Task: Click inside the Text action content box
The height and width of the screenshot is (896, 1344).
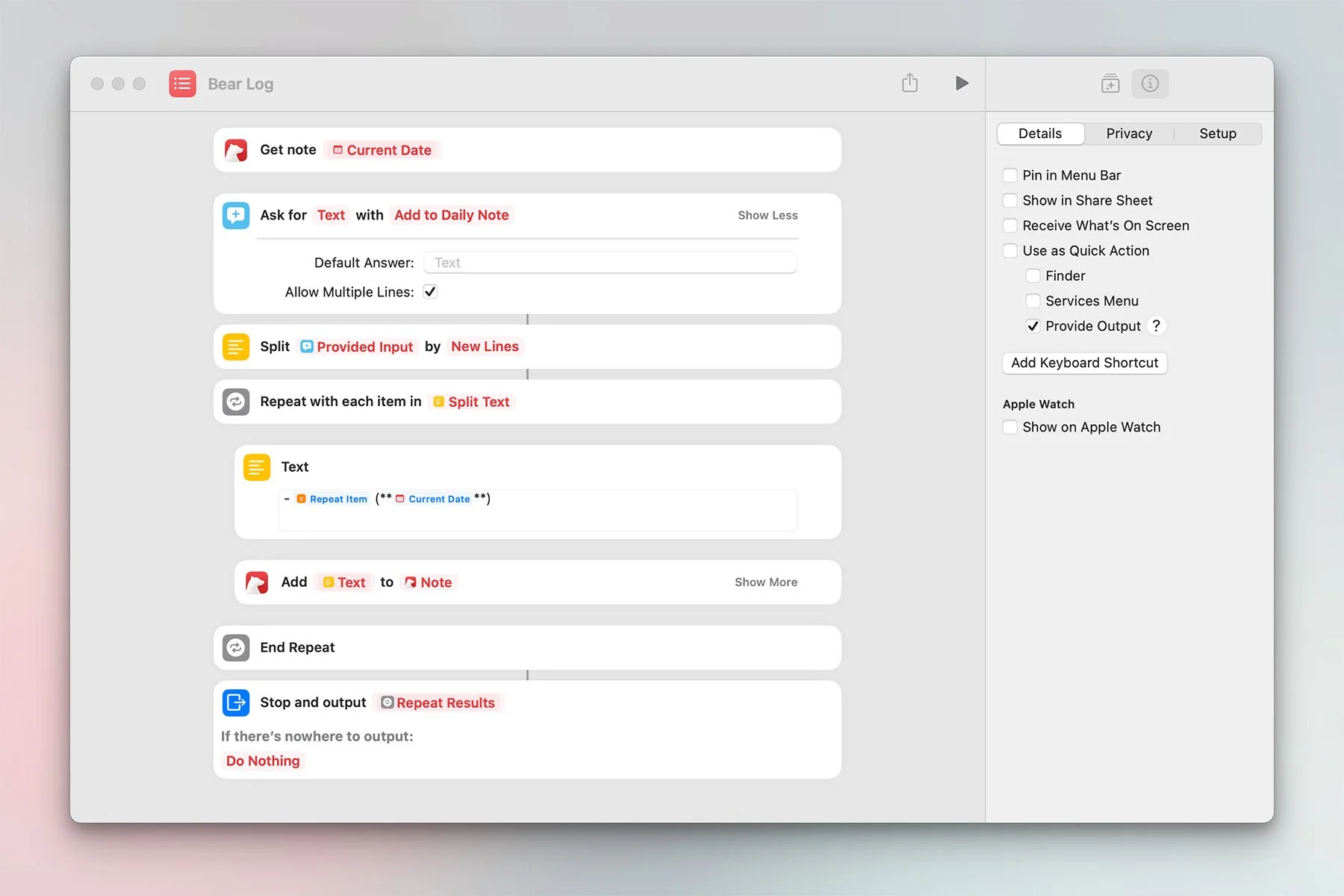Action: coord(538,511)
